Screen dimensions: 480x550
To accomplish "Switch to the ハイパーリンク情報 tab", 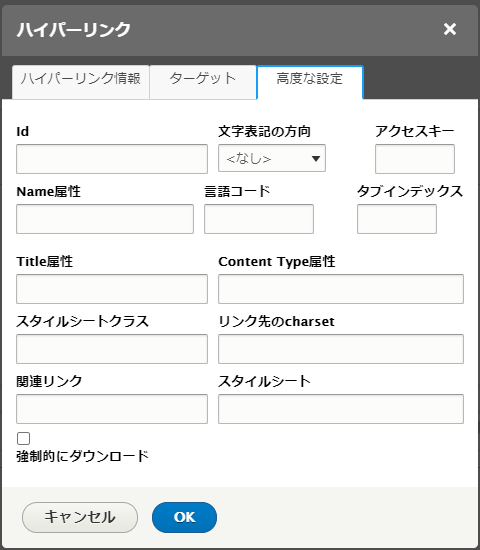I will [x=81, y=82].
